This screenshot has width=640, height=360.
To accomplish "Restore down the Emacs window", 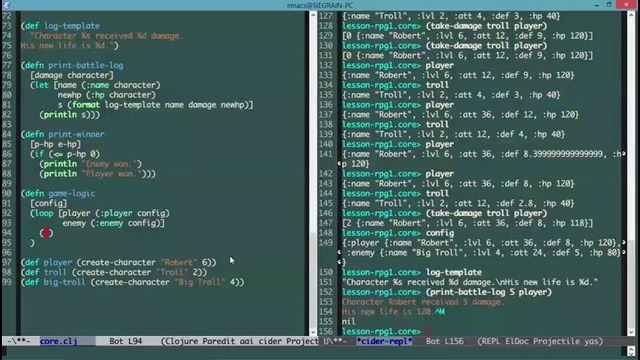I will 609,5.
